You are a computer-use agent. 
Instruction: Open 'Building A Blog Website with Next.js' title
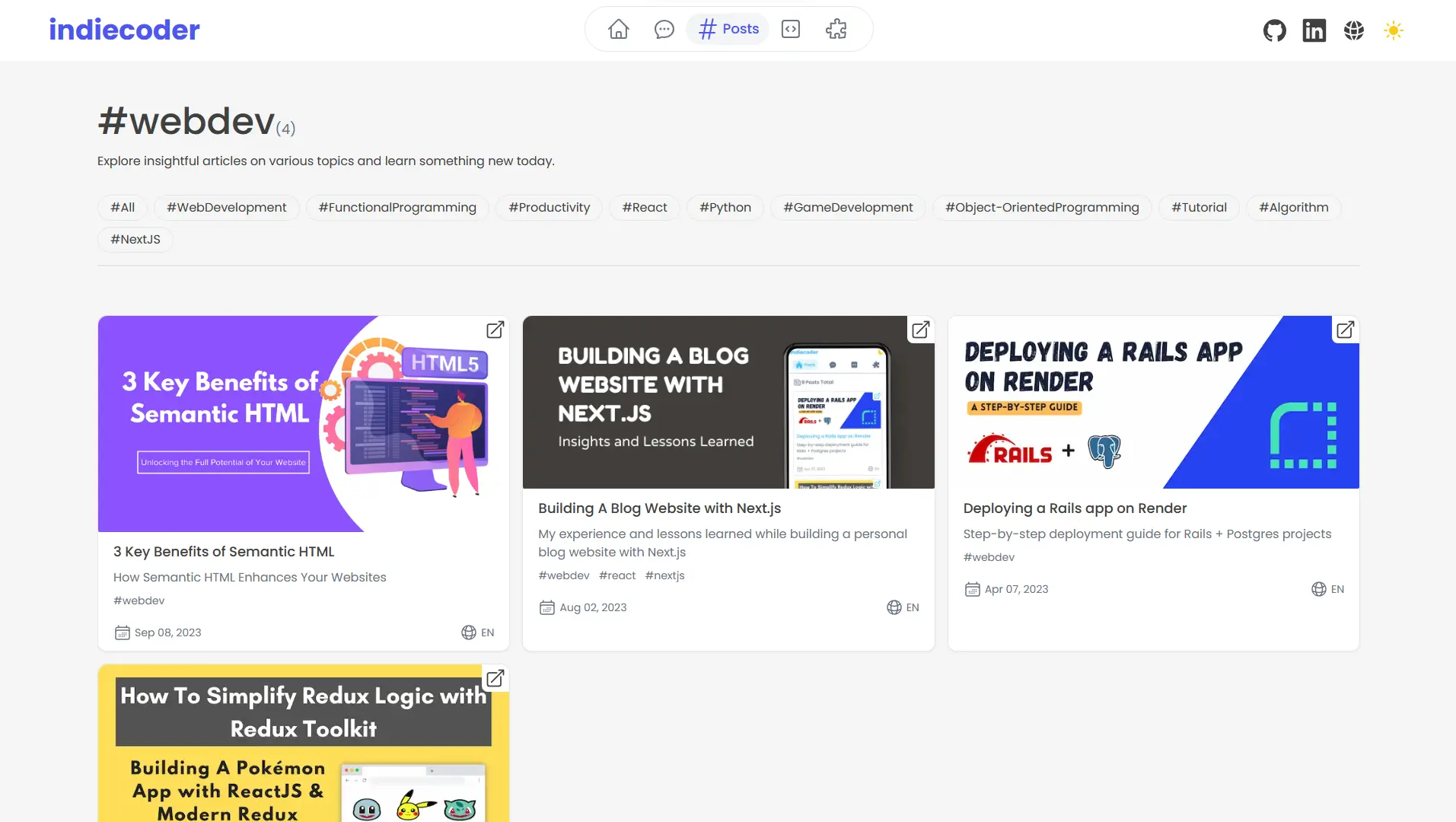[659, 508]
